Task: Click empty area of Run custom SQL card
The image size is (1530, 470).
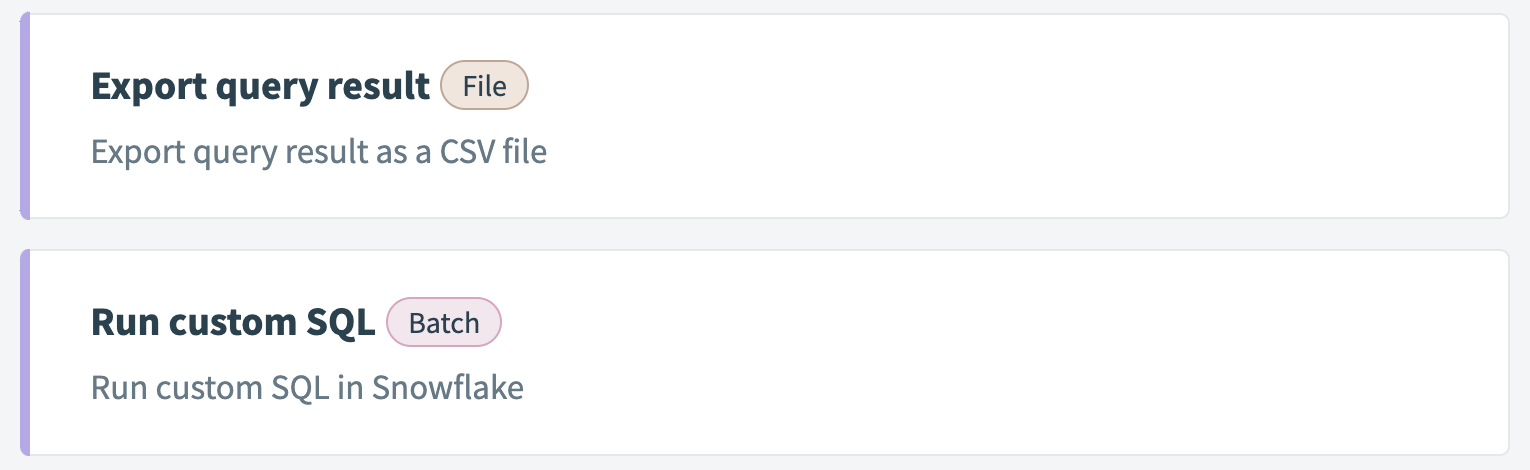Action: [1000, 352]
